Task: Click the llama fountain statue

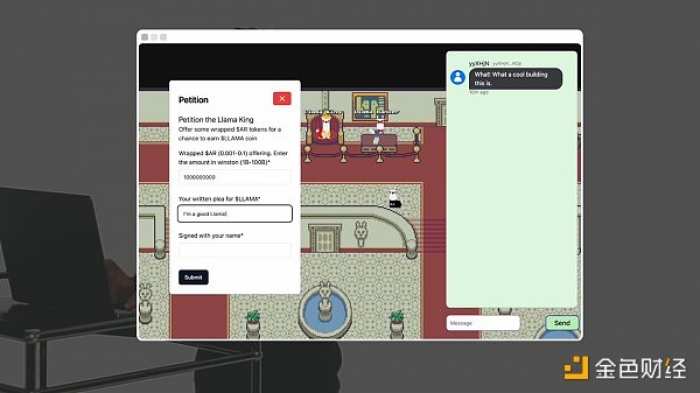Action: pyautogui.click(x=325, y=299)
